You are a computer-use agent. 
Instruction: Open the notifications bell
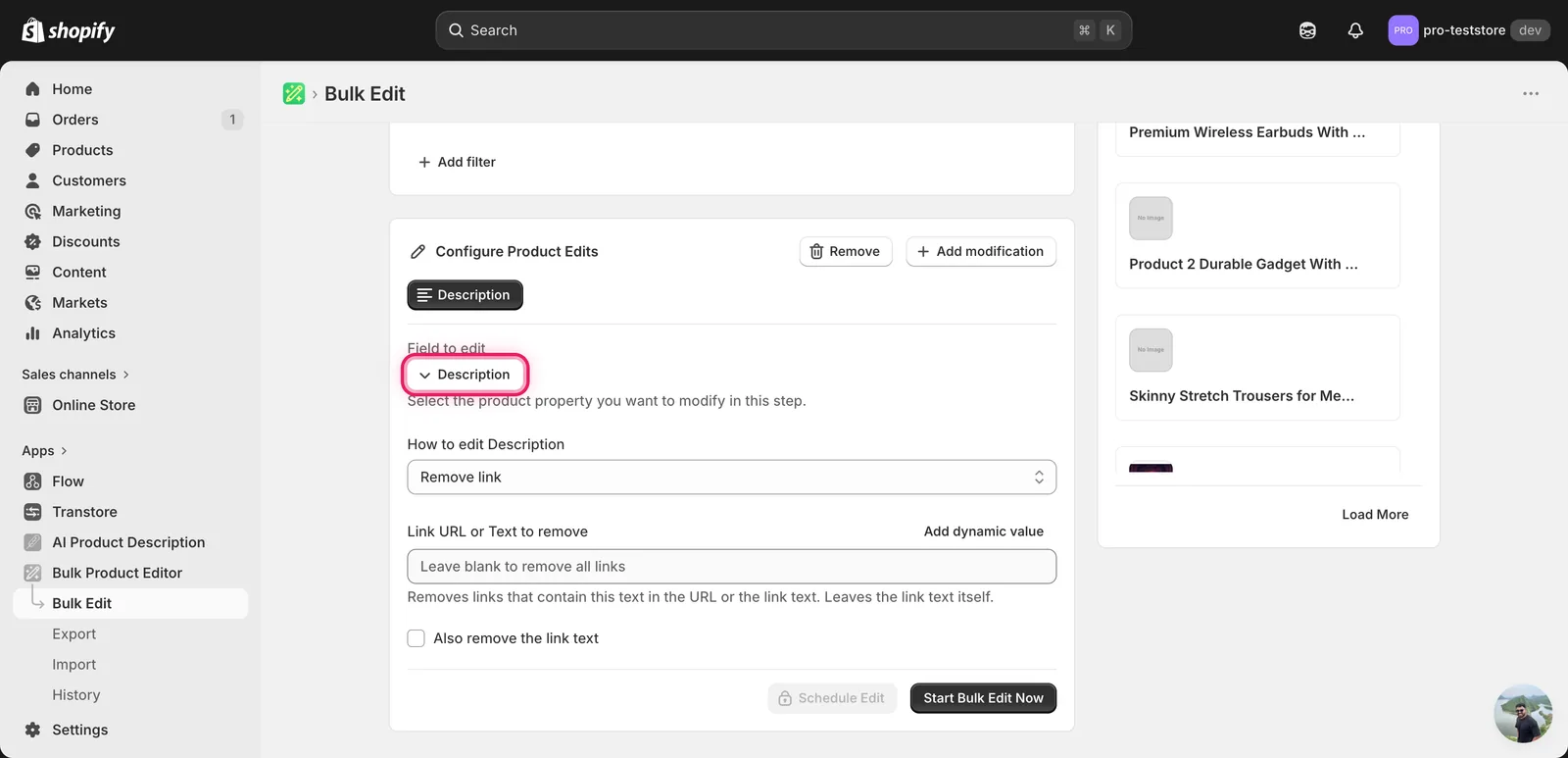coord(1355,30)
